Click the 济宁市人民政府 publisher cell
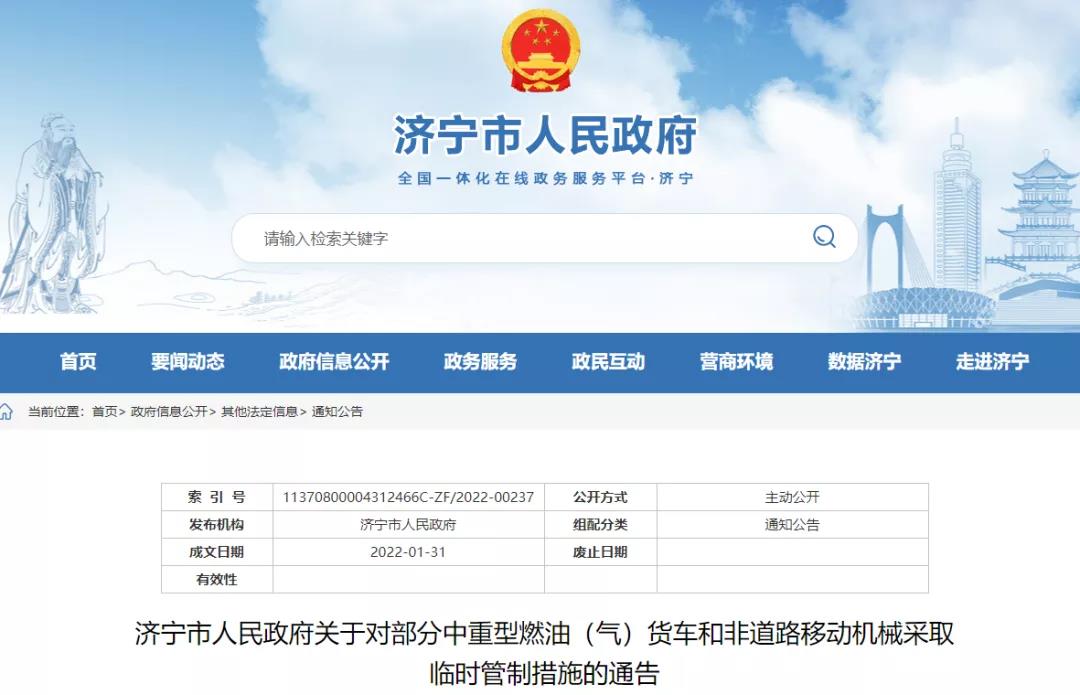This screenshot has height=695, width=1080. [x=408, y=525]
